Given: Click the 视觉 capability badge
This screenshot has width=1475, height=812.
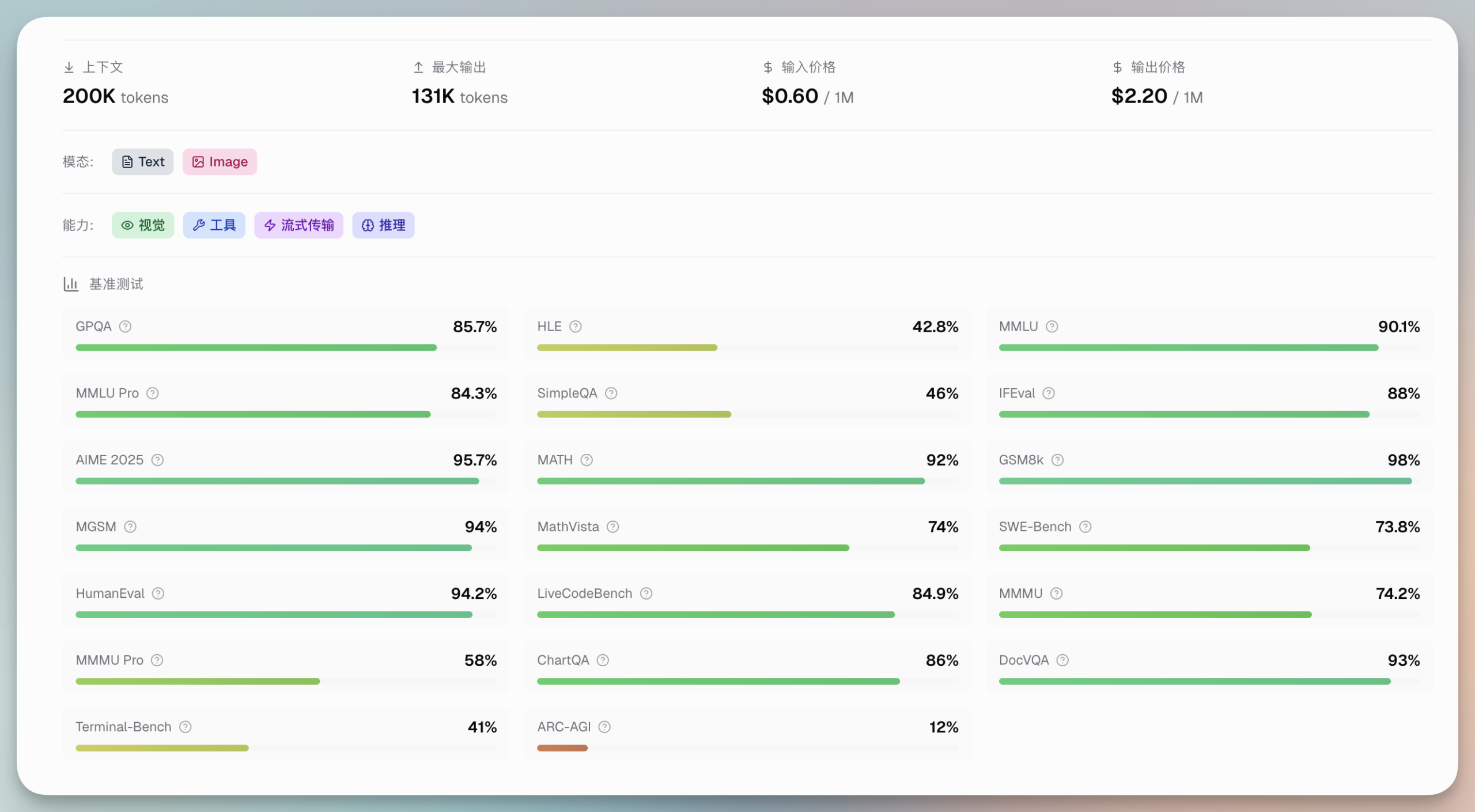Looking at the screenshot, I should click(143, 225).
